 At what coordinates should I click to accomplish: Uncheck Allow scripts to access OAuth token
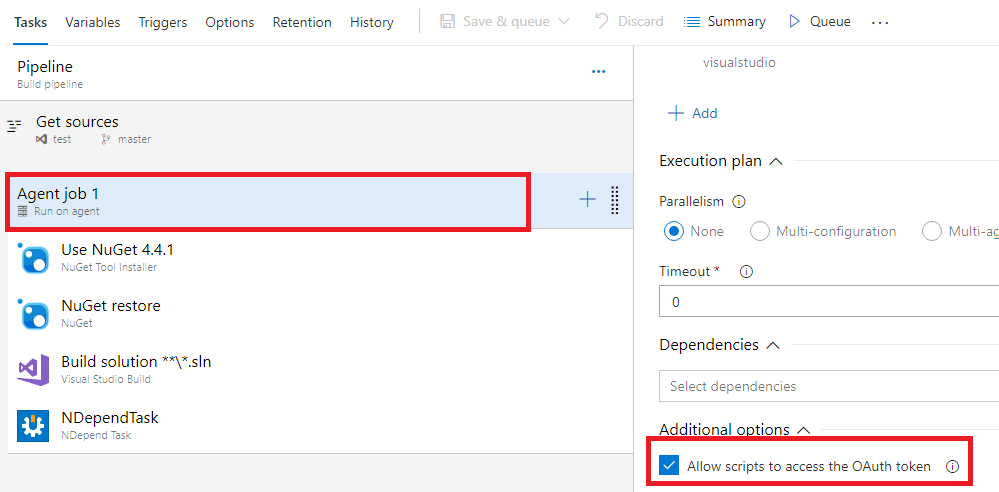point(669,466)
